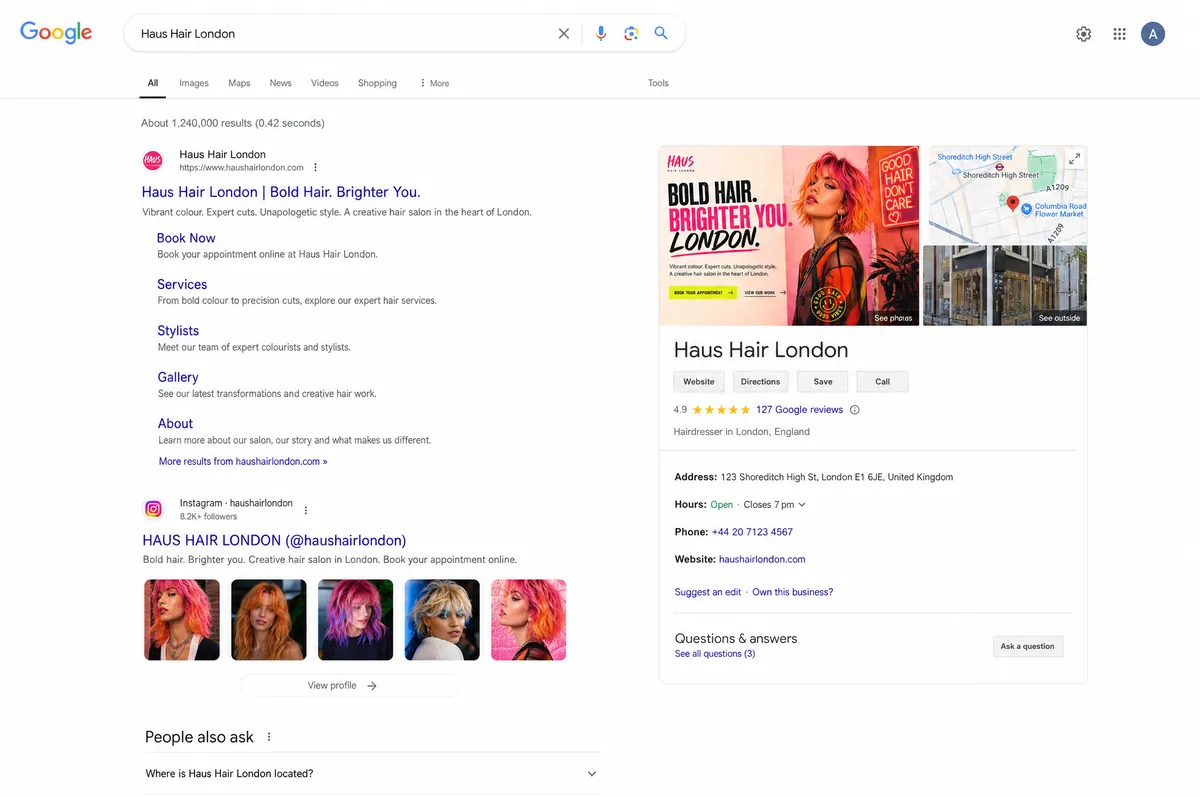The height and width of the screenshot is (797, 1200).
Task: Click More results from haushairlondon.com link
Action: [x=243, y=461]
